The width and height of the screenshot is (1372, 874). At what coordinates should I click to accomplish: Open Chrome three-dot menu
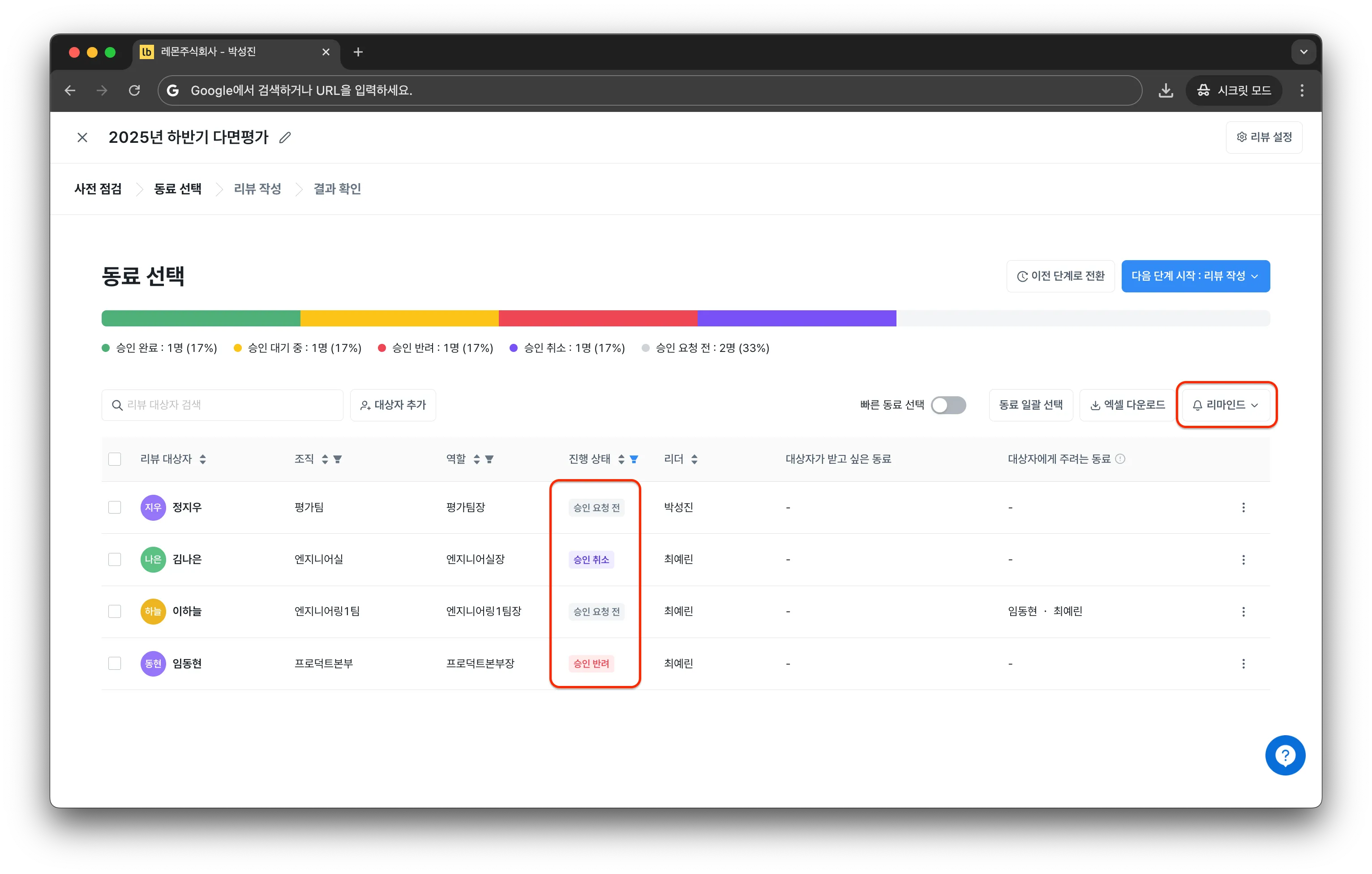pyautogui.click(x=1301, y=90)
